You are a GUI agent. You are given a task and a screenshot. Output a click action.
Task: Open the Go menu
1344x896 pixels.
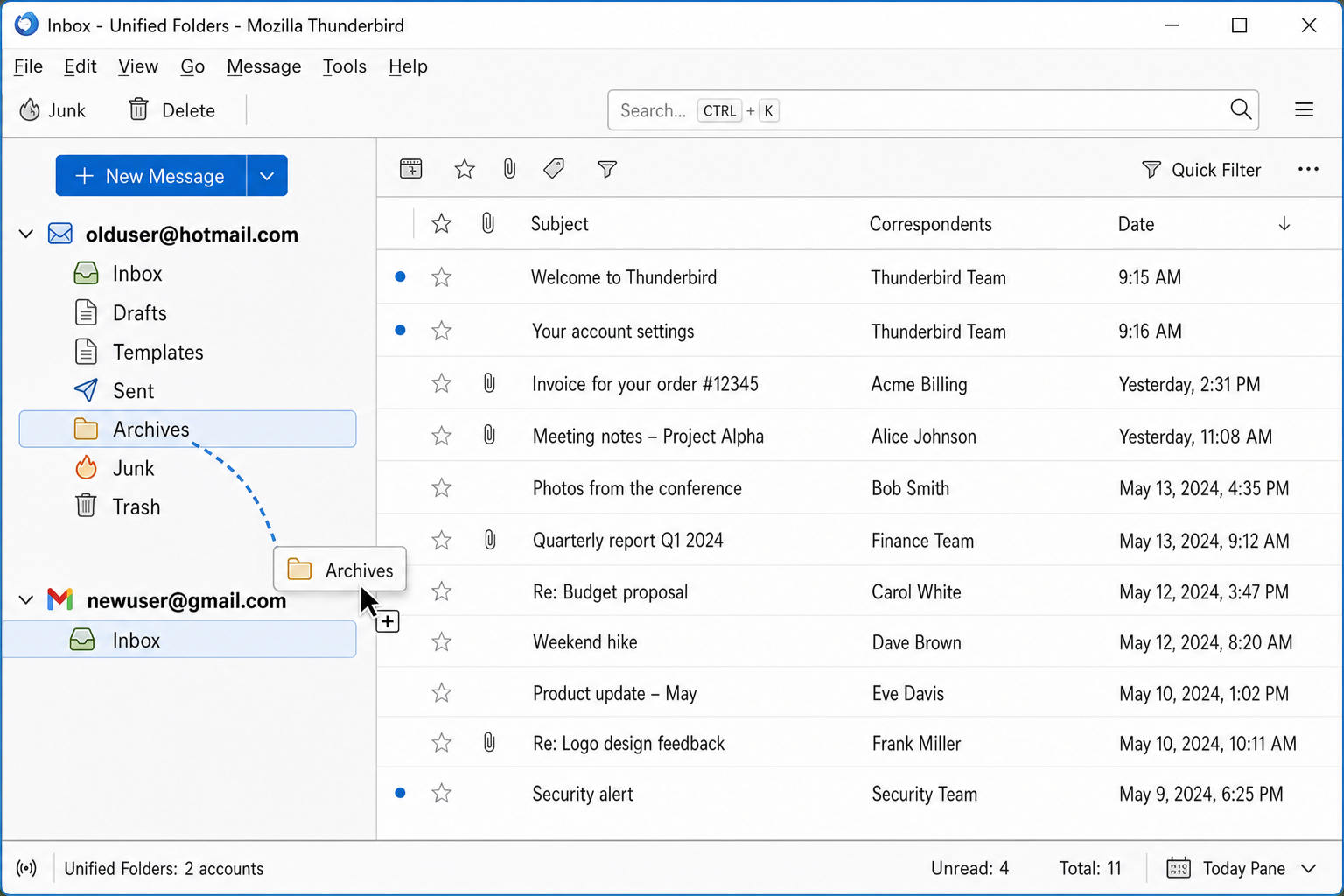tap(192, 66)
